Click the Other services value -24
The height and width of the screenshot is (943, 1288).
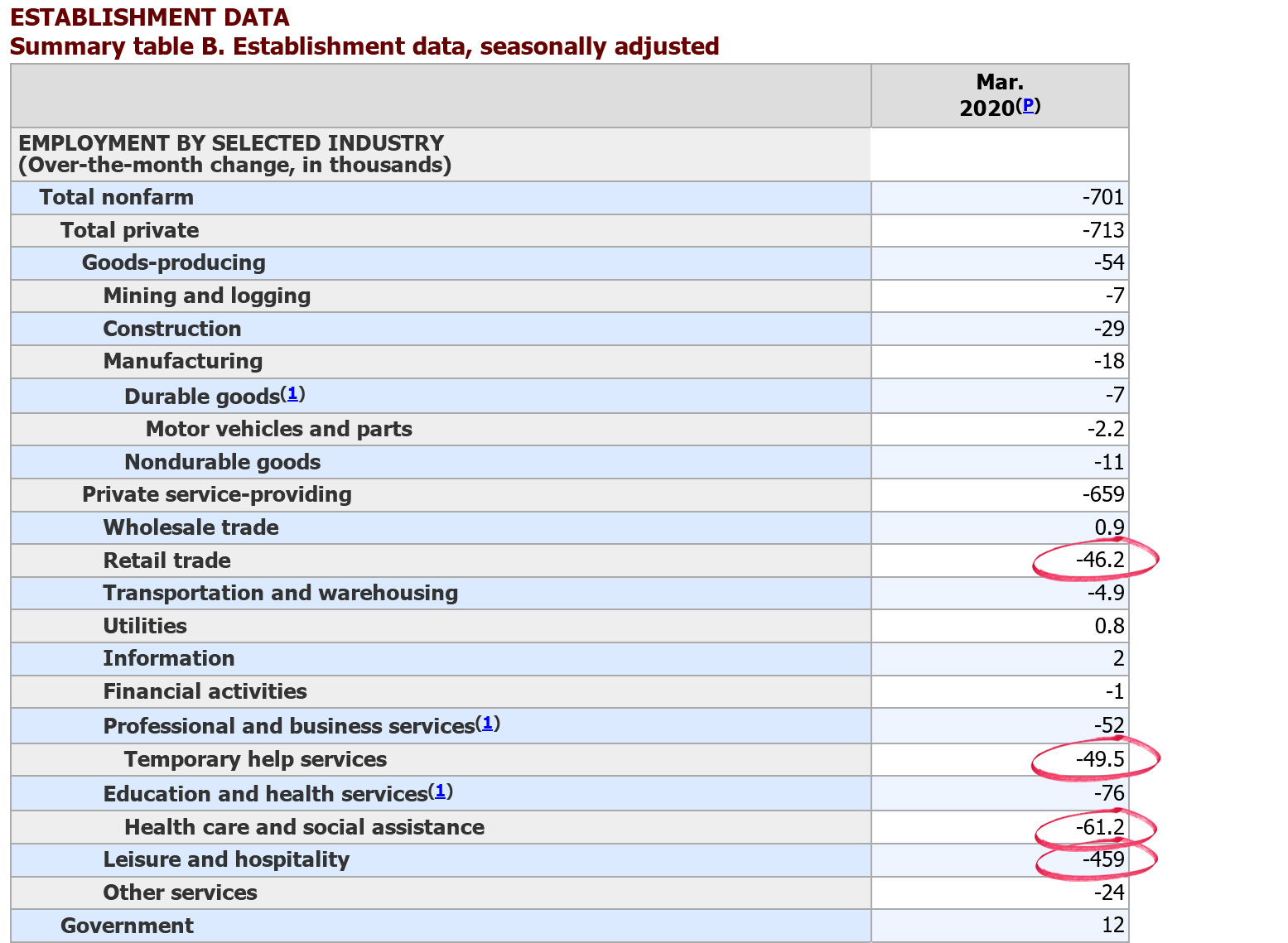click(1109, 892)
